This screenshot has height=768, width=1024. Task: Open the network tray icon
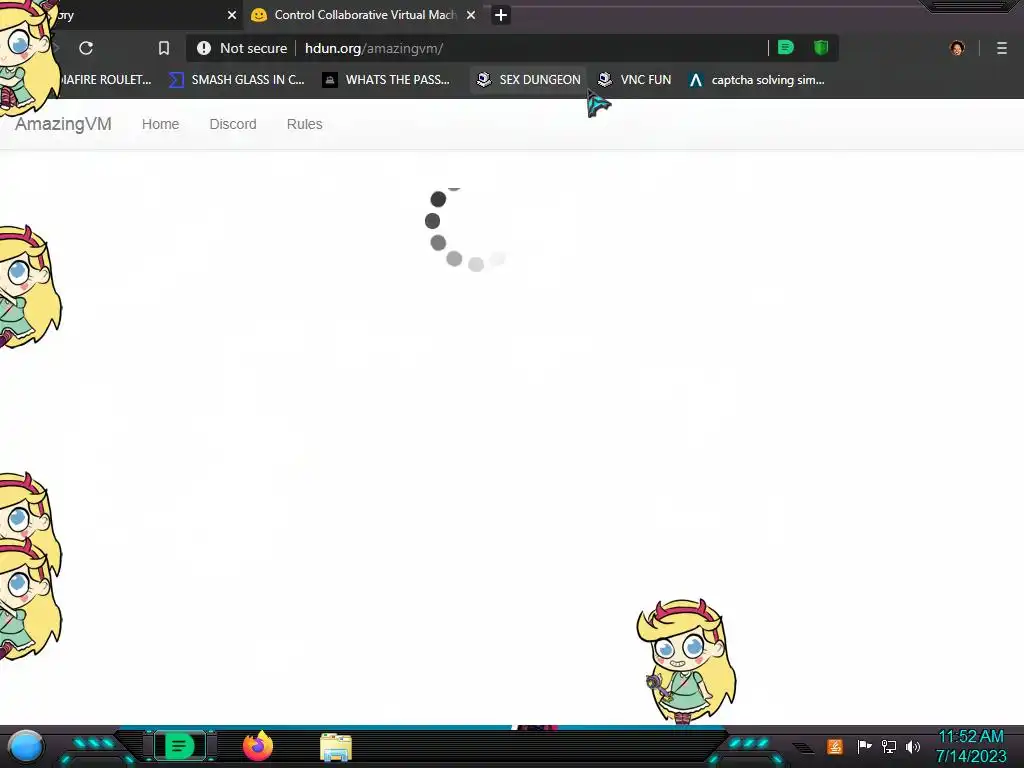tap(889, 746)
